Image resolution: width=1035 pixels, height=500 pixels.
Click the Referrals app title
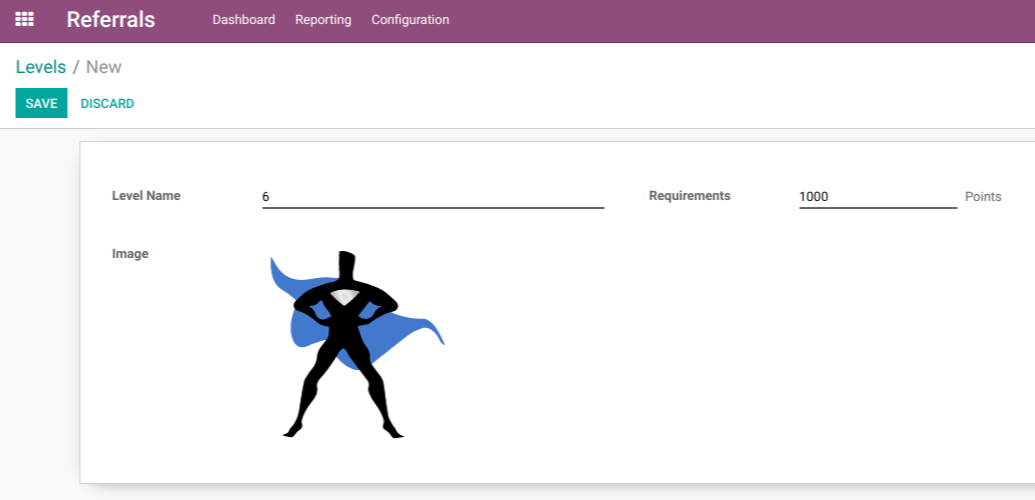click(x=110, y=20)
